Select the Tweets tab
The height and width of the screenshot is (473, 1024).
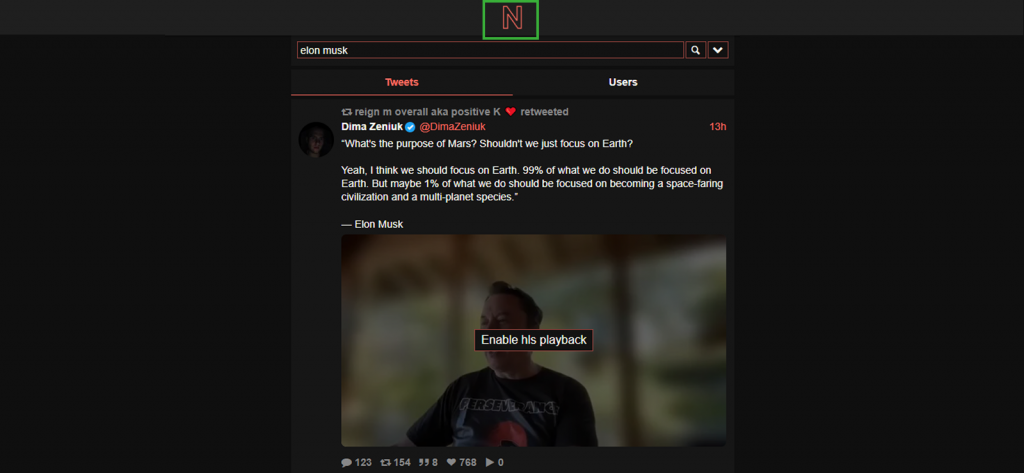click(x=402, y=82)
